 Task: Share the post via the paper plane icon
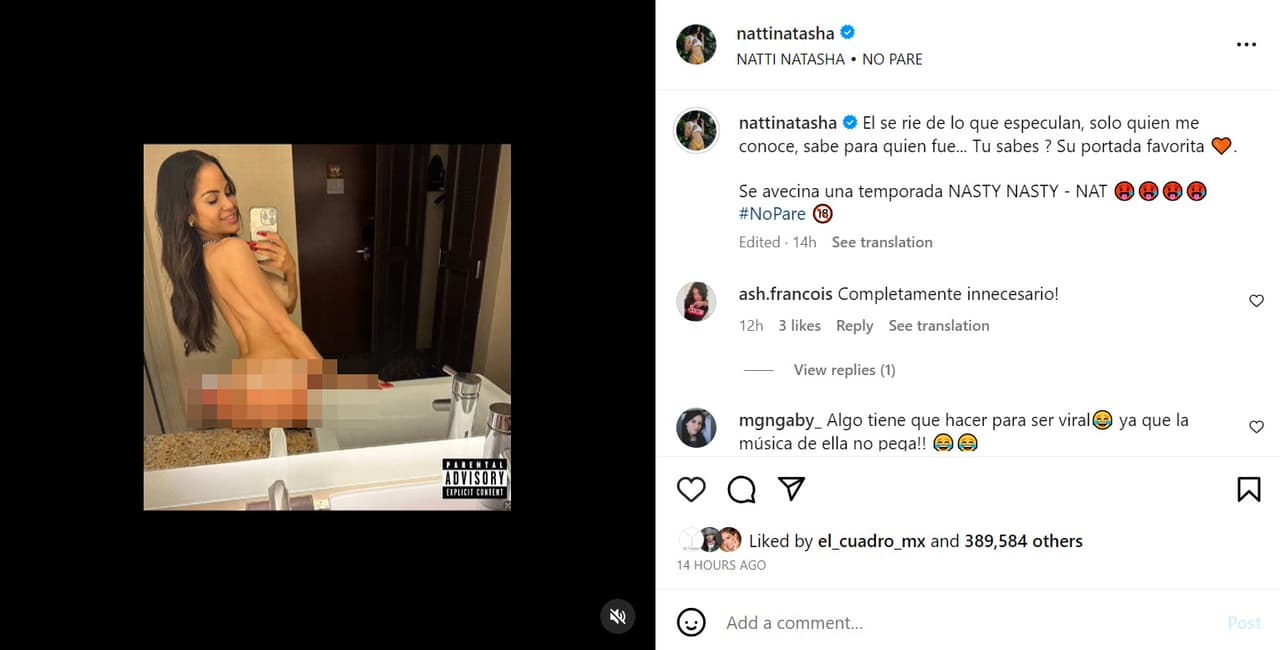pyautogui.click(x=791, y=490)
